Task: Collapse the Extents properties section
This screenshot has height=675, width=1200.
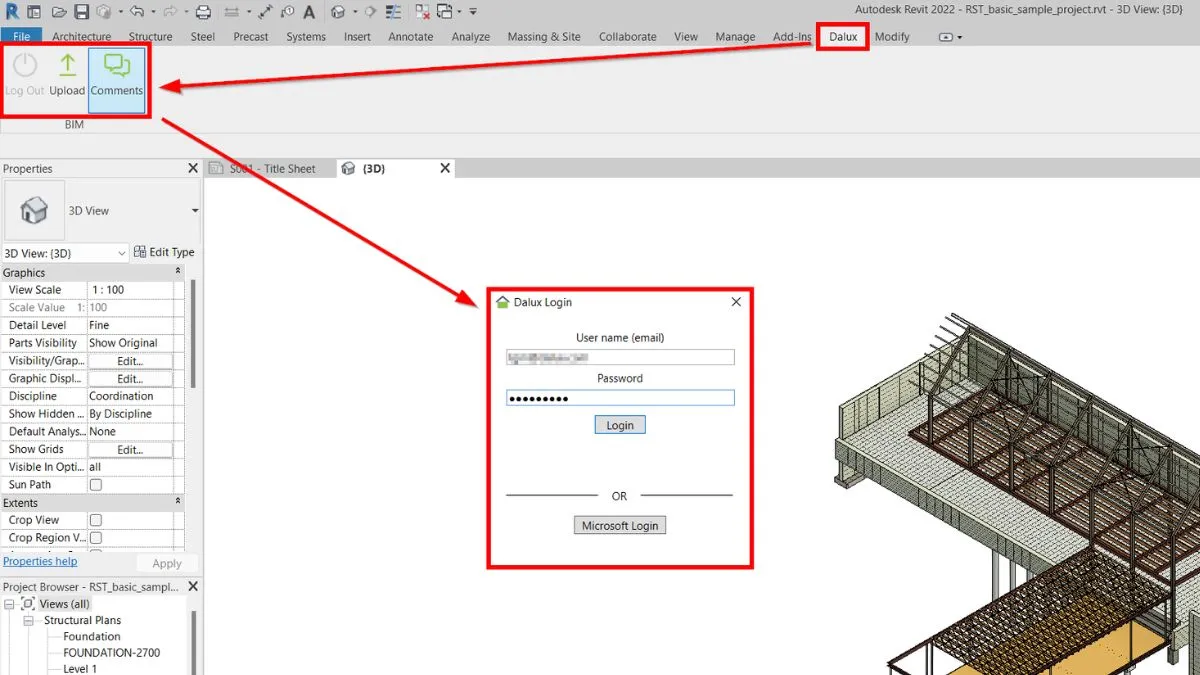Action: tap(178, 502)
